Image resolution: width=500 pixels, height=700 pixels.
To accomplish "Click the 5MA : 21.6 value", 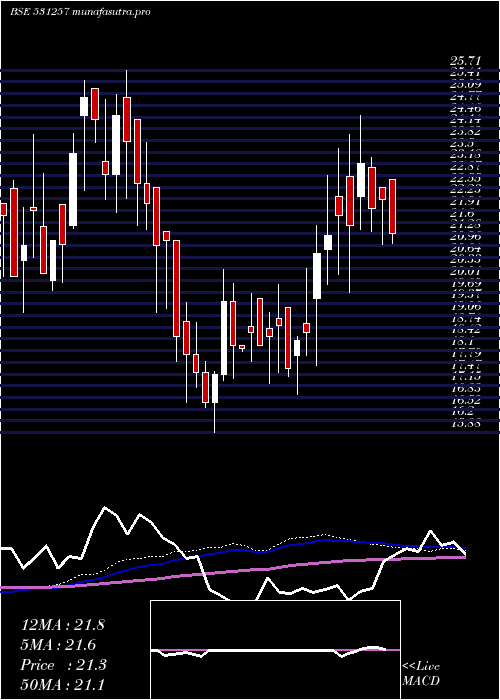I will tap(58, 645).
